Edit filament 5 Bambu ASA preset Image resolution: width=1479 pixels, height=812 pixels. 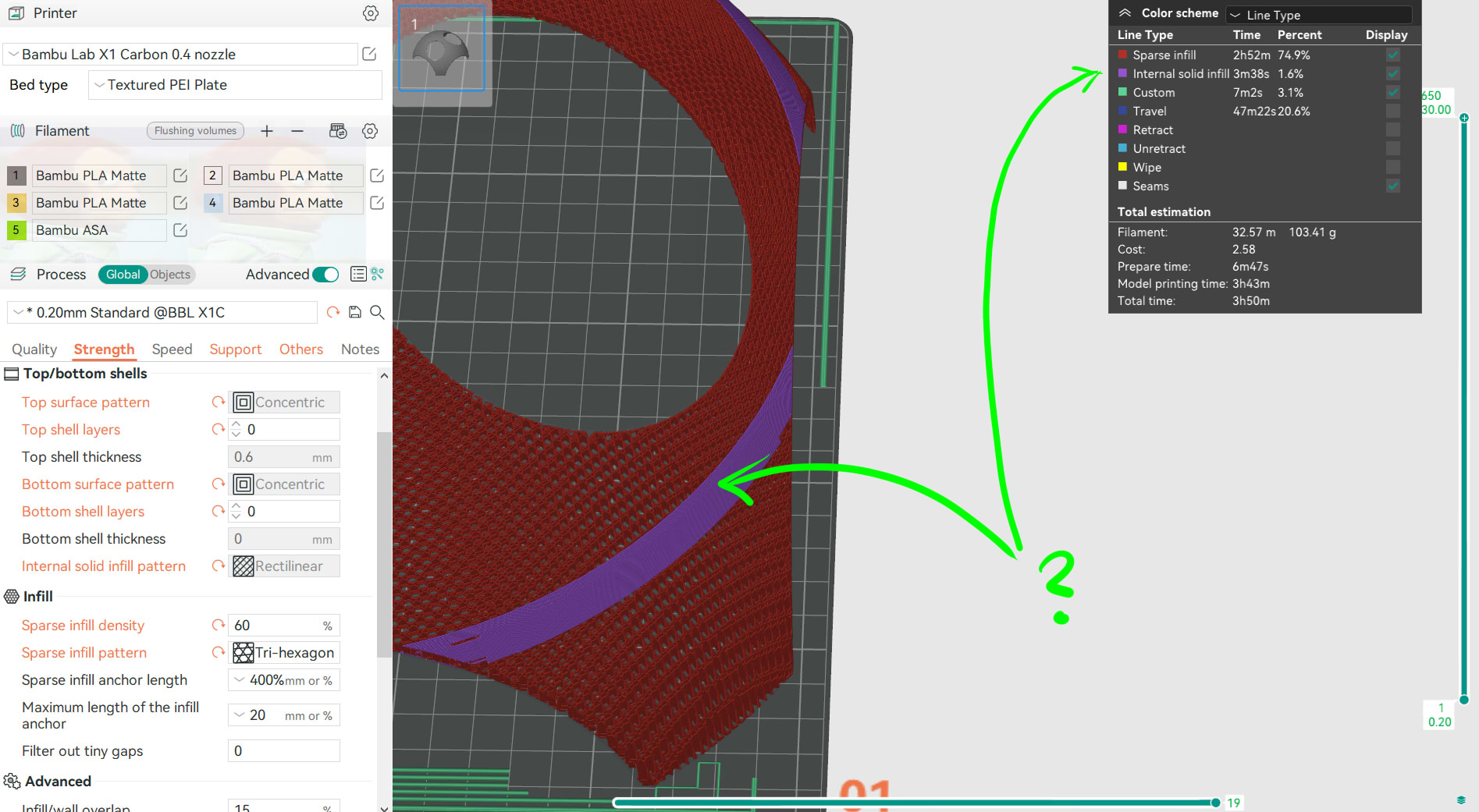[x=180, y=230]
